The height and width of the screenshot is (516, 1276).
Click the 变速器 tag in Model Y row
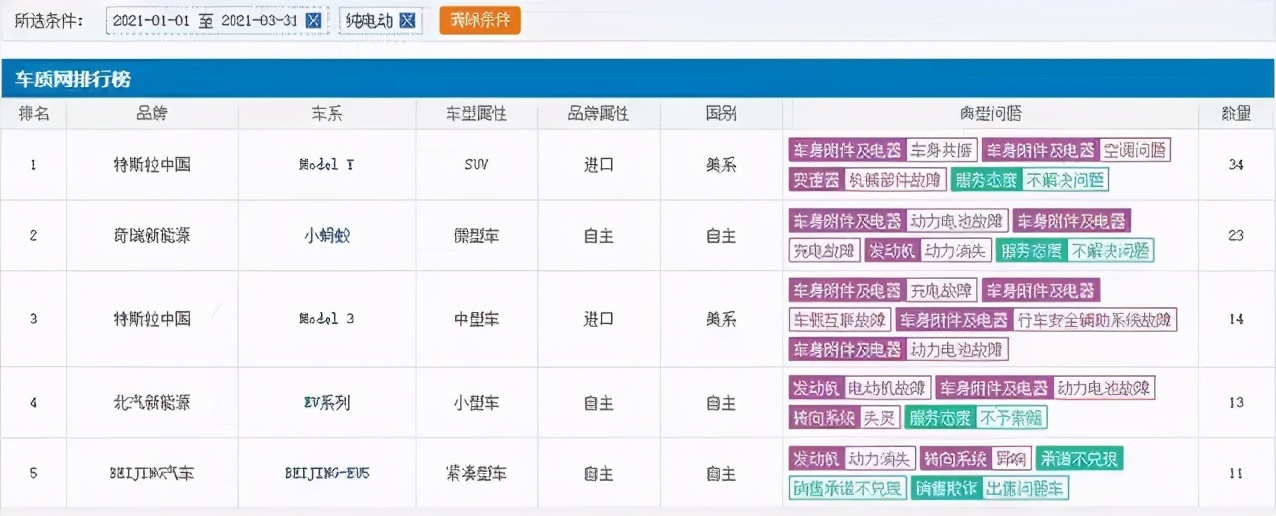(816, 180)
